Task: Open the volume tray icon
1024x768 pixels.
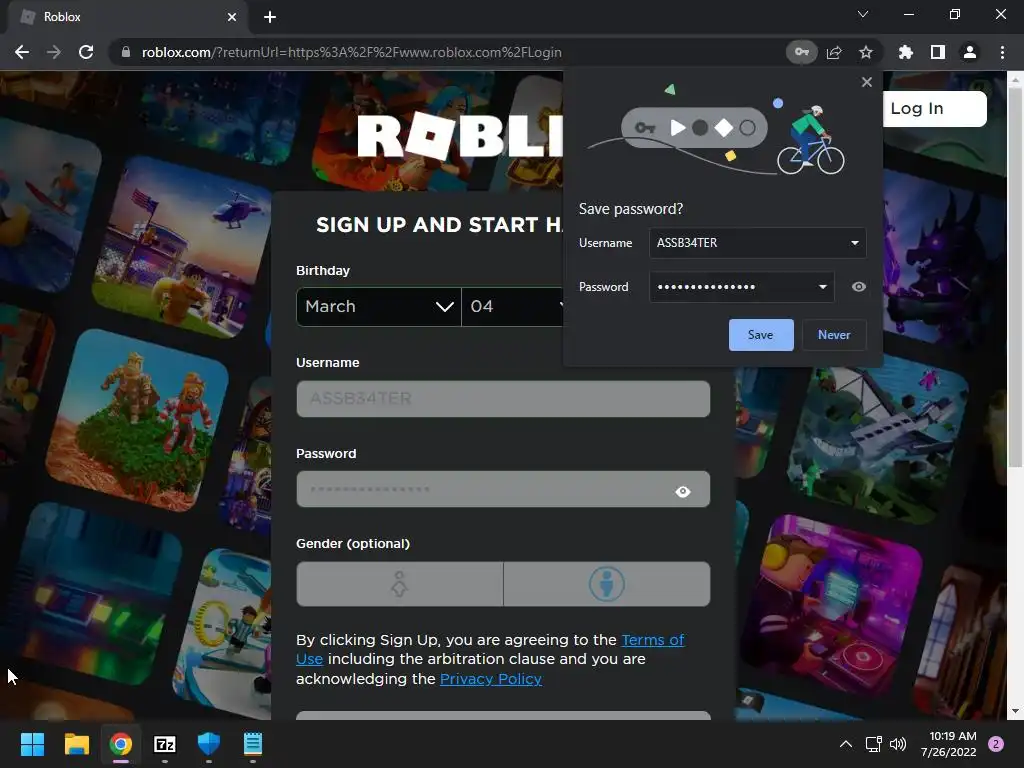Action: click(898, 744)
